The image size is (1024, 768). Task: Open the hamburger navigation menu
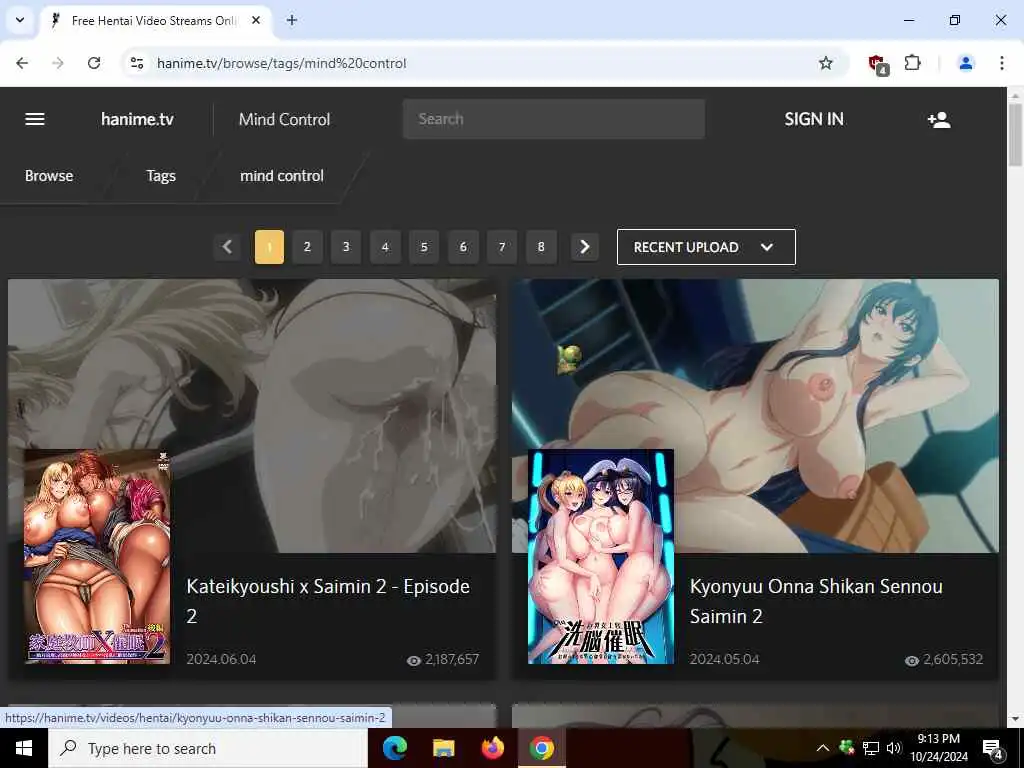[x=35, y=119]
